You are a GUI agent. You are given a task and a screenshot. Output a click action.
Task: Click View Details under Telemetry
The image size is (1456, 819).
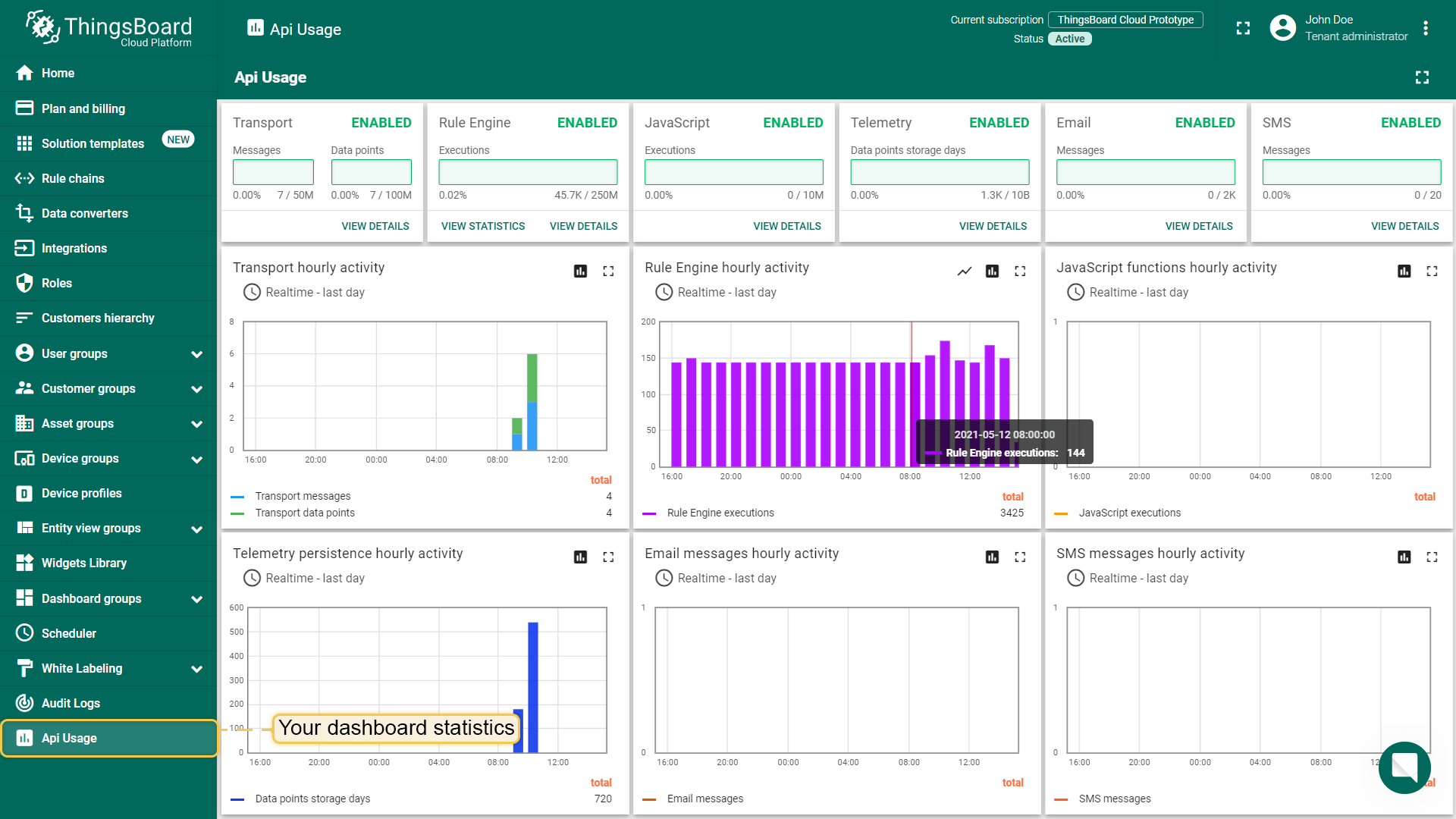993,226
